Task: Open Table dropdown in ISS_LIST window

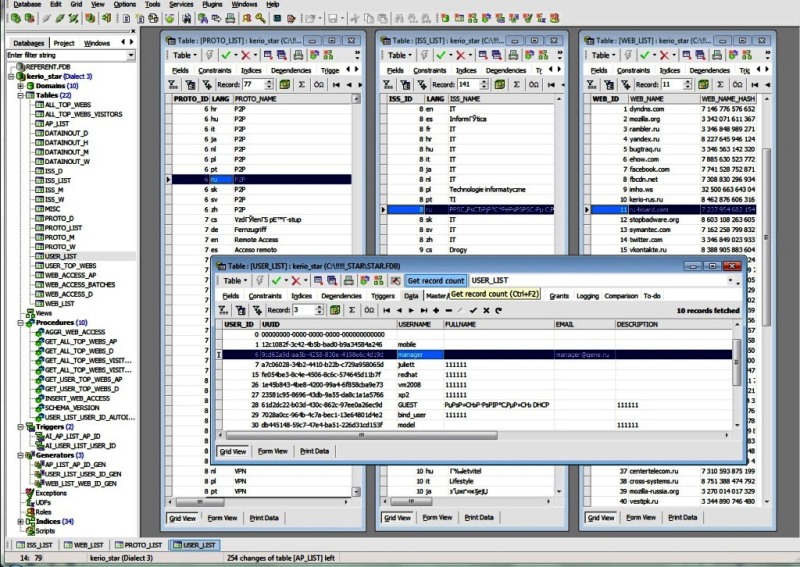Action: (x=399, y=55)
